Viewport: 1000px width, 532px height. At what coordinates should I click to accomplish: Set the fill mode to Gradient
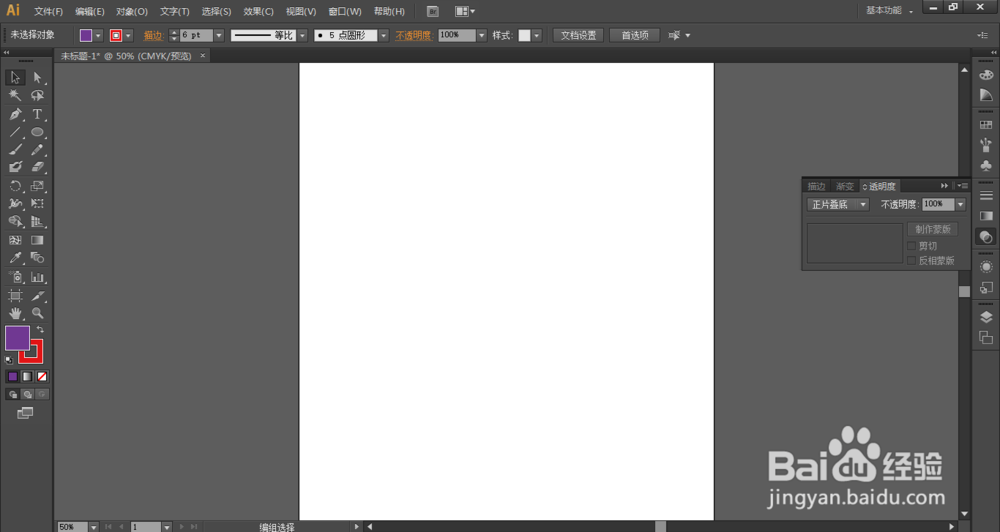pyautogui.click(x=27, y=377)
